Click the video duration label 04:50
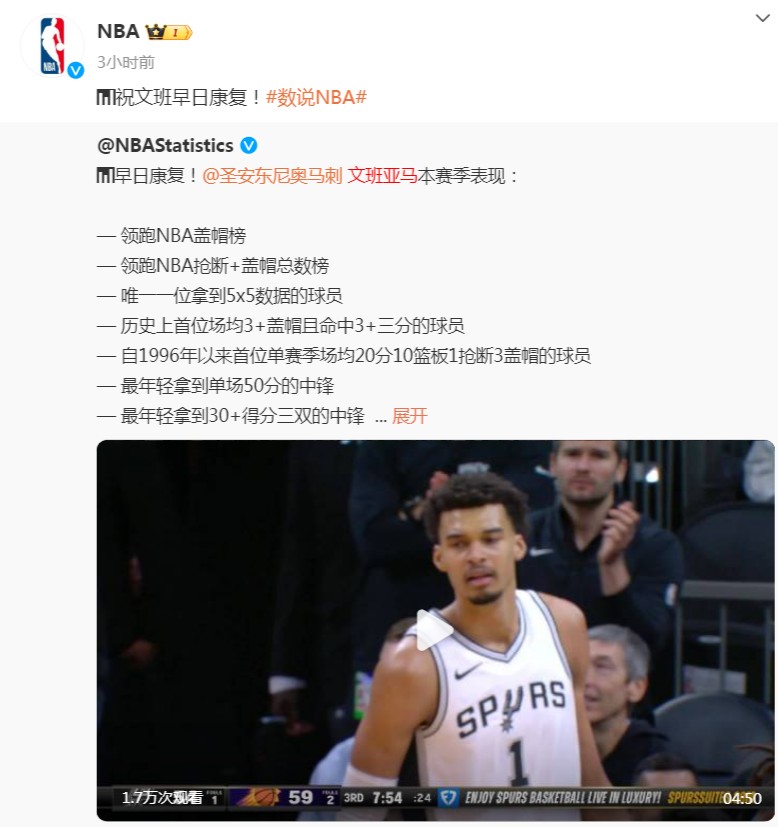The height and width of the screenshot is (827, 778). coord(742,799)
